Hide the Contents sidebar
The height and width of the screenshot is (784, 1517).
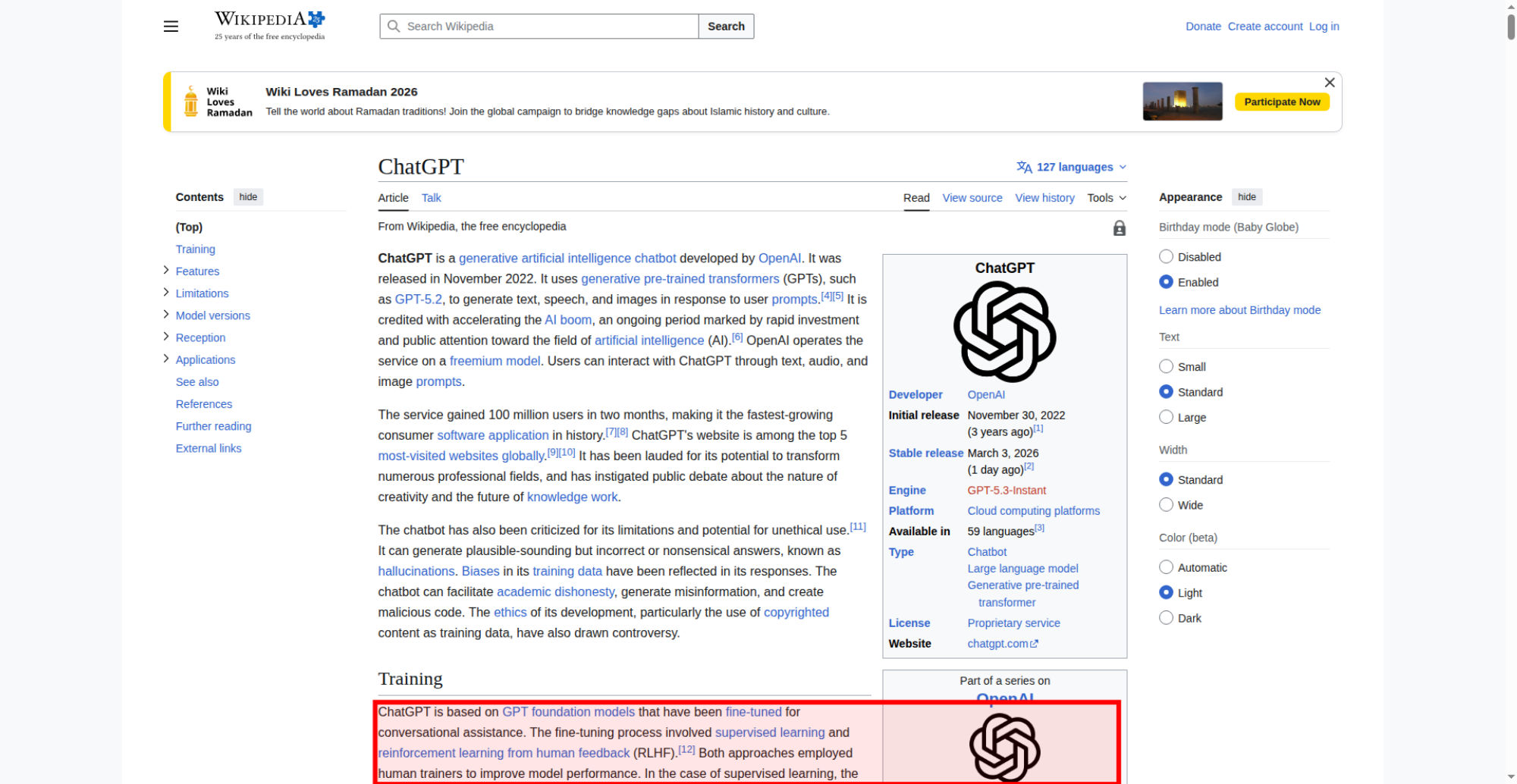click(x=248, y=196)
